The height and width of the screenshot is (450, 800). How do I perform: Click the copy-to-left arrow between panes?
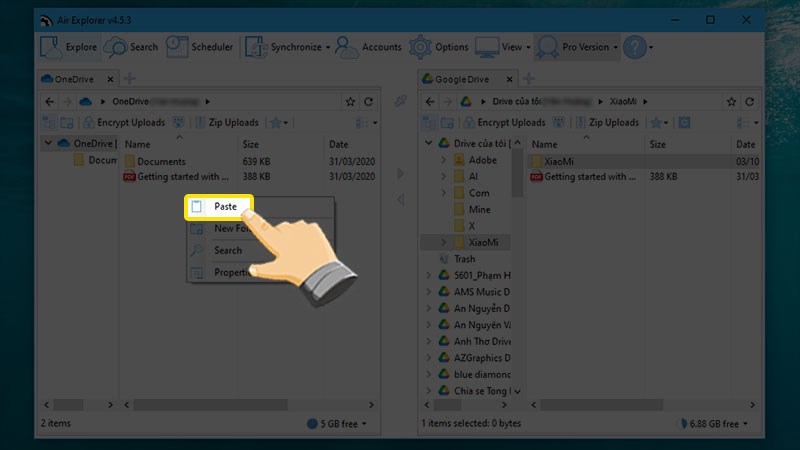click(x=401, y=199)
